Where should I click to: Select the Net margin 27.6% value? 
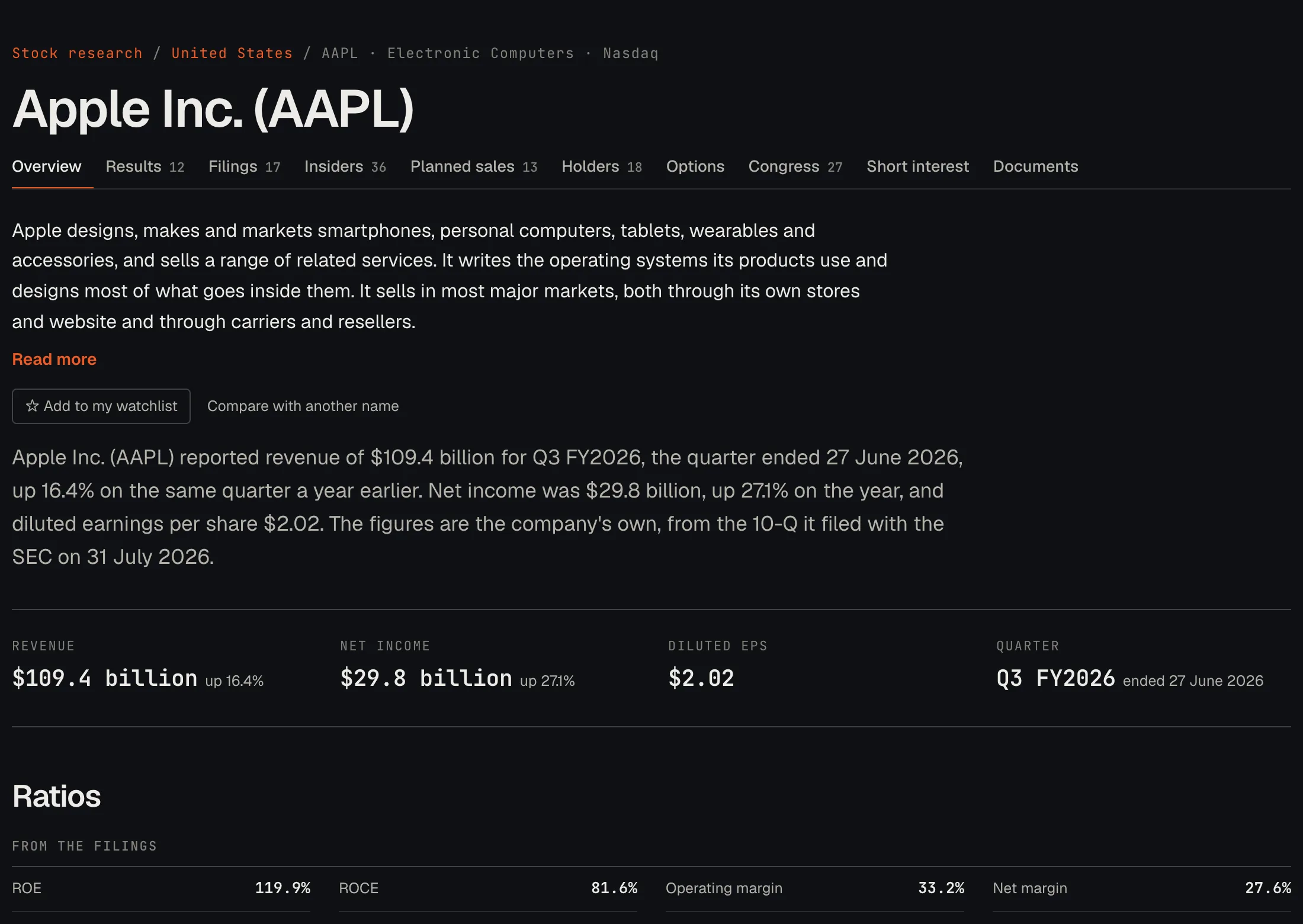tap(1268, 888)
